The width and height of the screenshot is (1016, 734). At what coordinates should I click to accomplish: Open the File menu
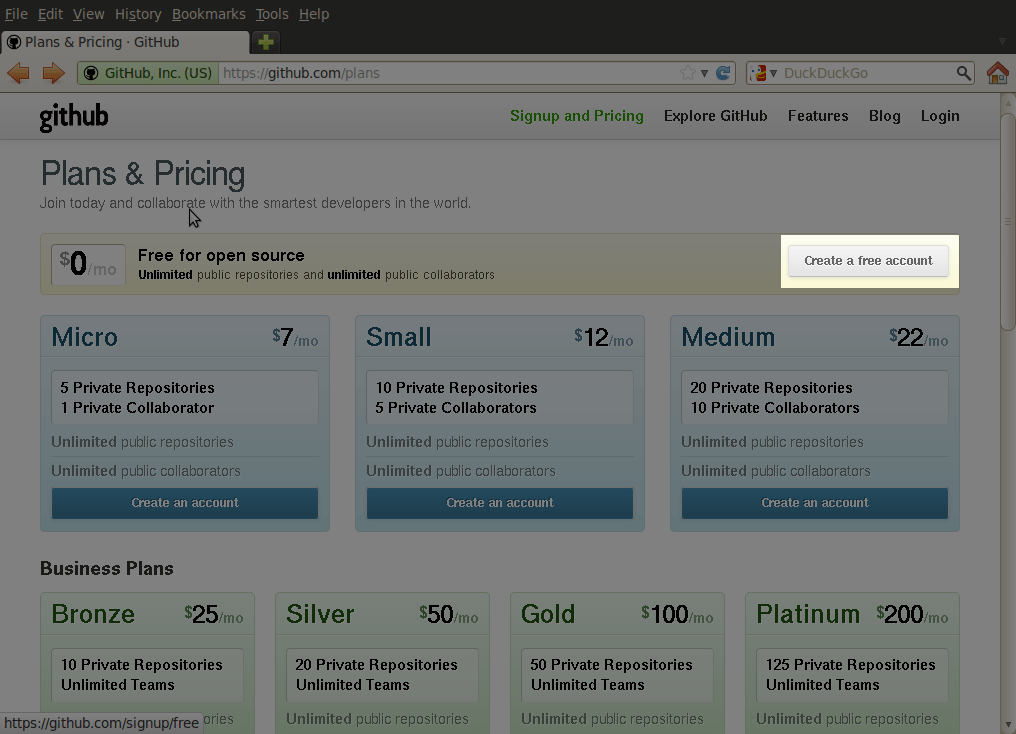click(16, 14)
